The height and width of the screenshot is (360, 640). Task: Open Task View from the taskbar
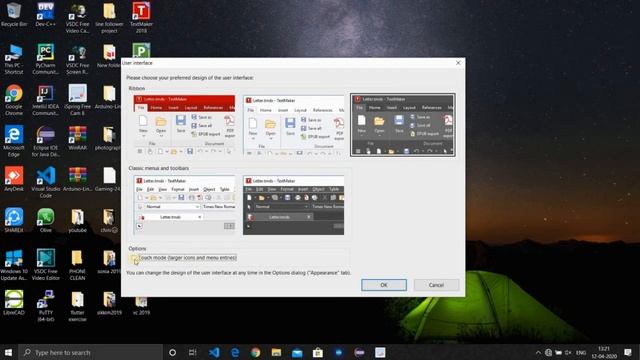click(x=193, y=352)
